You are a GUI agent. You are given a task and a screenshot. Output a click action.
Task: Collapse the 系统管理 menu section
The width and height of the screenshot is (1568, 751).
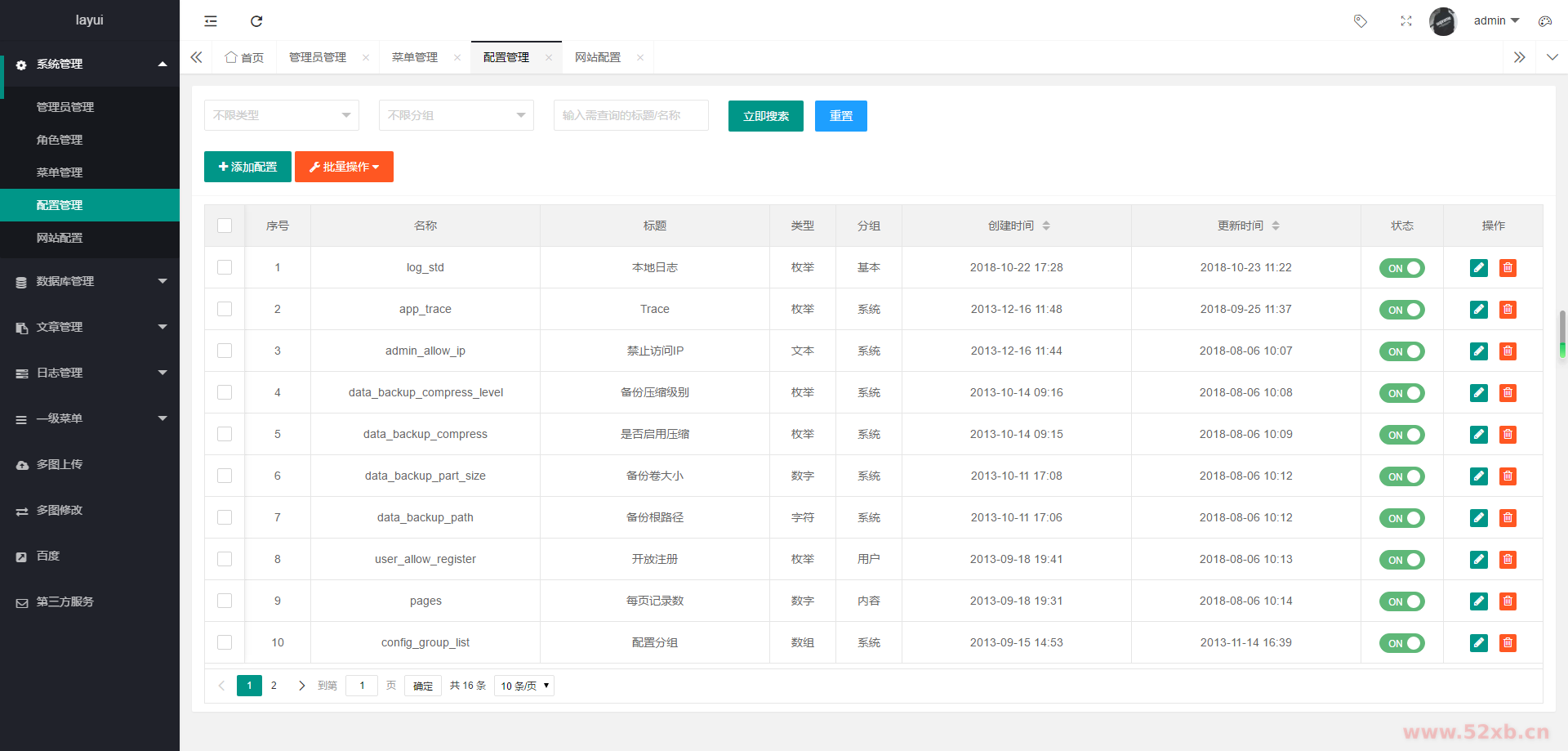pos(90,65)
